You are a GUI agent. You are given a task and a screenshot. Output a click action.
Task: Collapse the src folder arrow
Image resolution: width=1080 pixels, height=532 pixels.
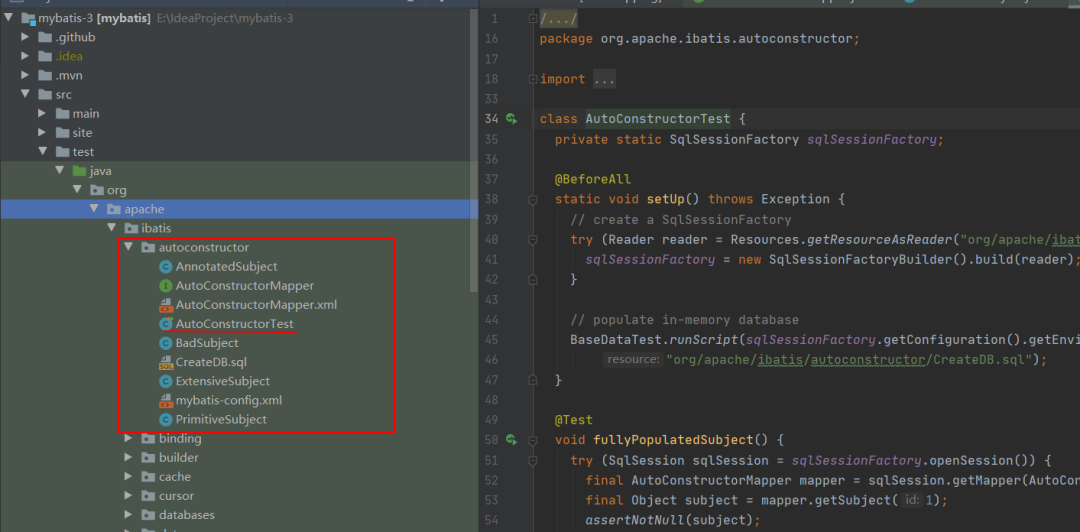pos(25,94)
